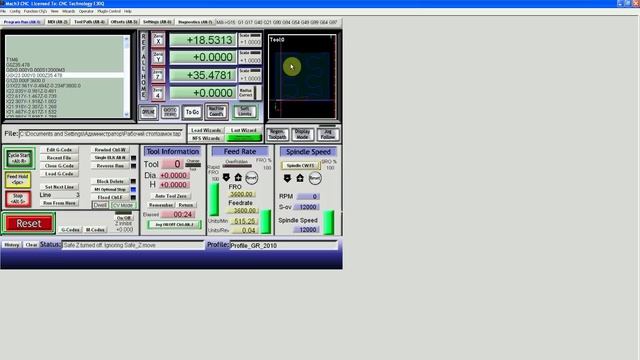The height and width of the screenshot is (360, 640).
Task: Click the green Cycle Start button
Action: (19, 158)
